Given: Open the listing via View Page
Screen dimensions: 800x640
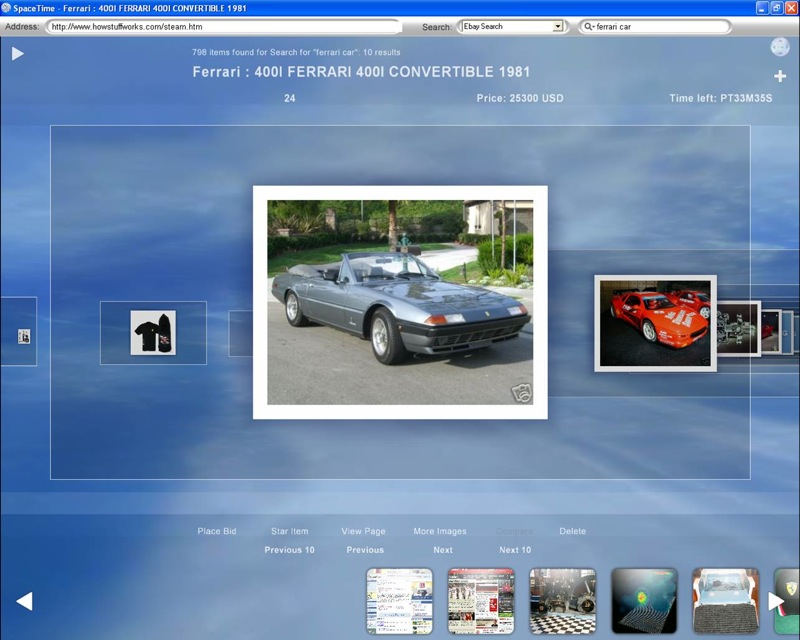Looking at the screenshot, I should (x=363, y=531).
